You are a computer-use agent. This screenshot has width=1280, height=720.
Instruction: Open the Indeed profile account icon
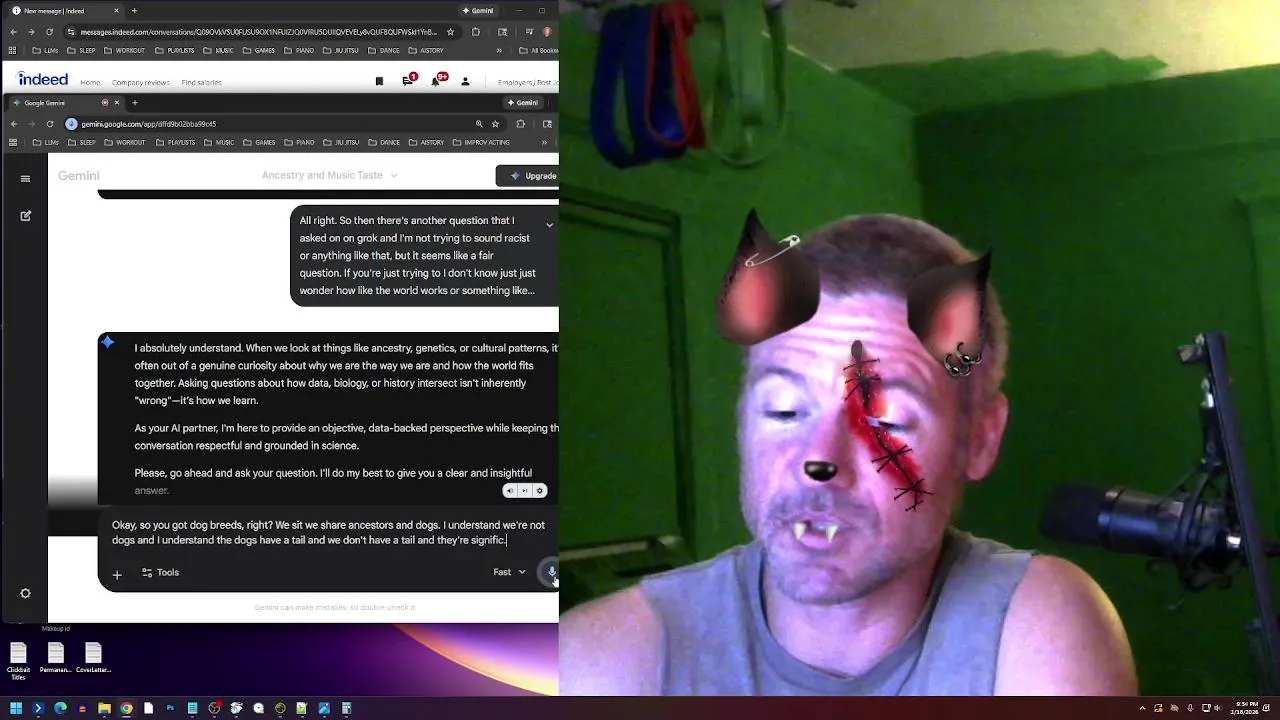tap(465, 81)
